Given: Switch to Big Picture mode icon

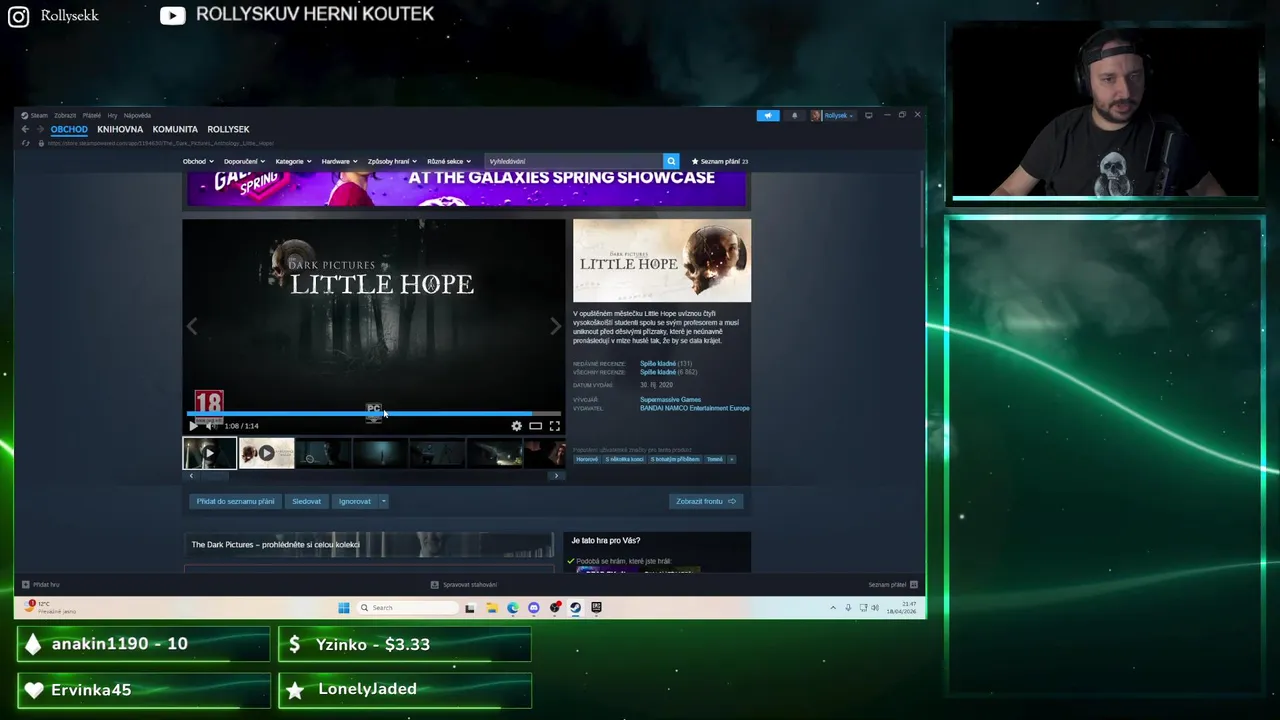Looking at the screenshot, I should (x=868, y=115).
